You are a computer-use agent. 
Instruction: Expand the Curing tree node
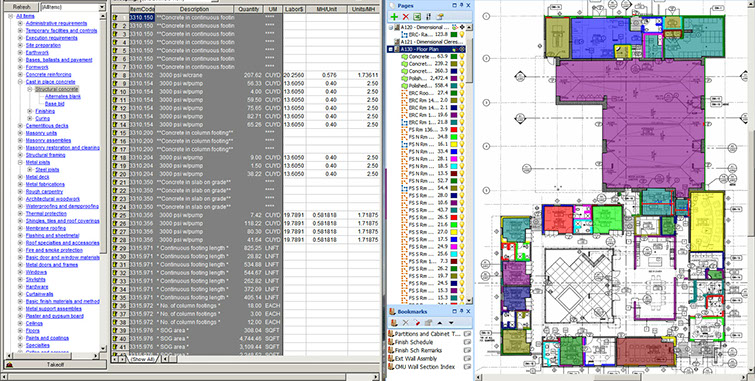(30, 118)
